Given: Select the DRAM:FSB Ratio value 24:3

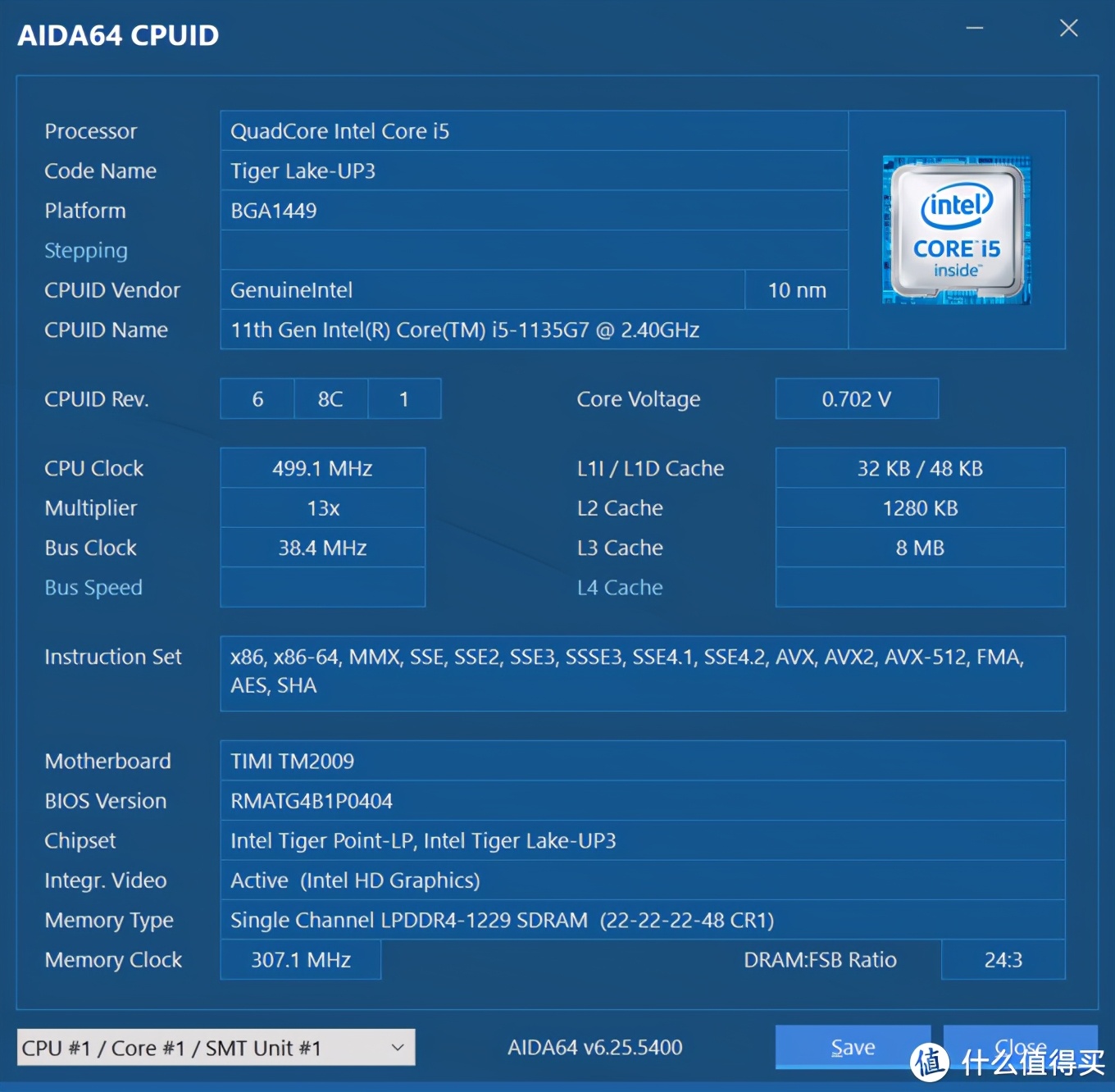Looking at the screenshot, I should [x=1002, y=959].
